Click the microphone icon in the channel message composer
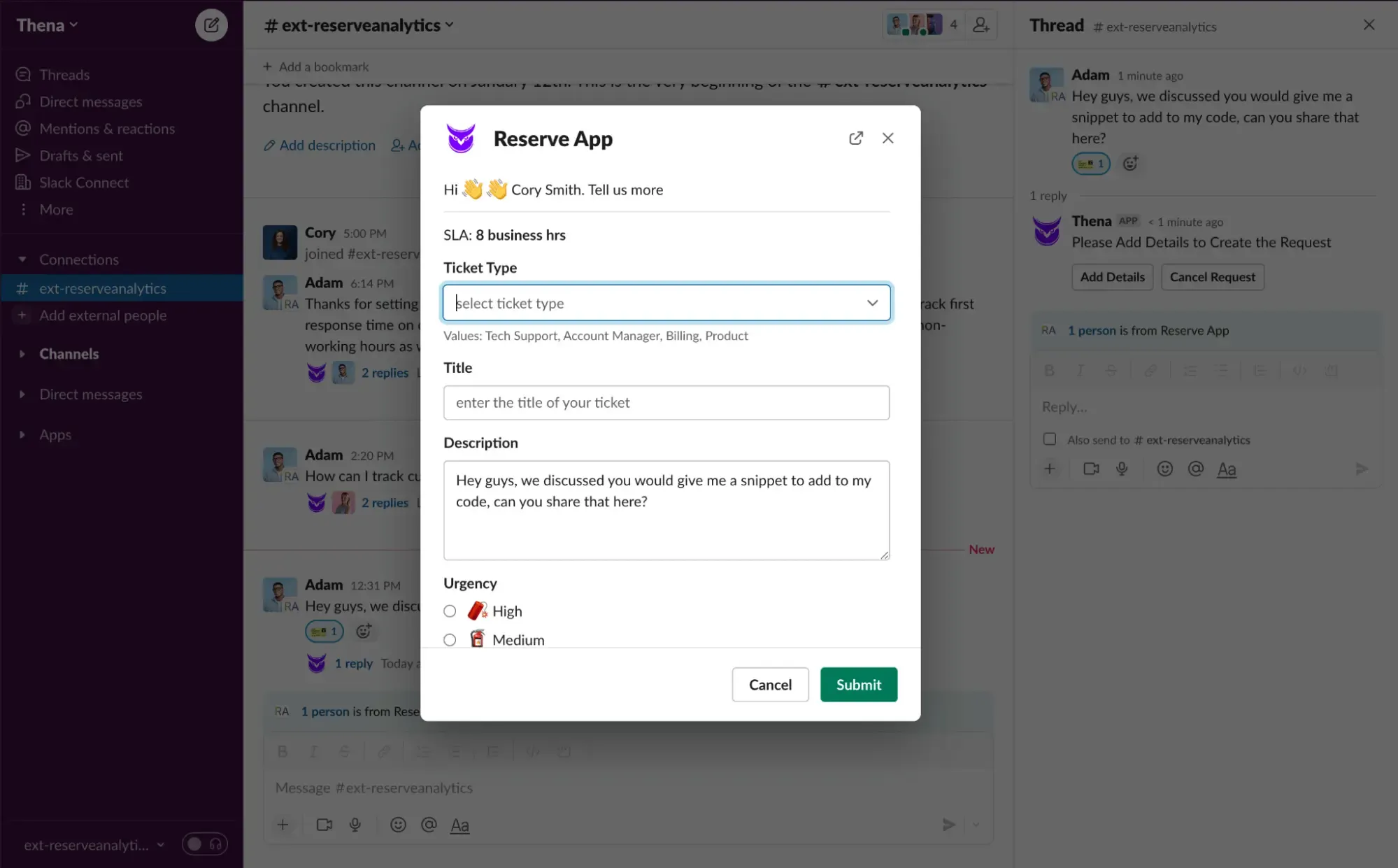The height and width of the screenshot is (868, 1398). point(355,825)
